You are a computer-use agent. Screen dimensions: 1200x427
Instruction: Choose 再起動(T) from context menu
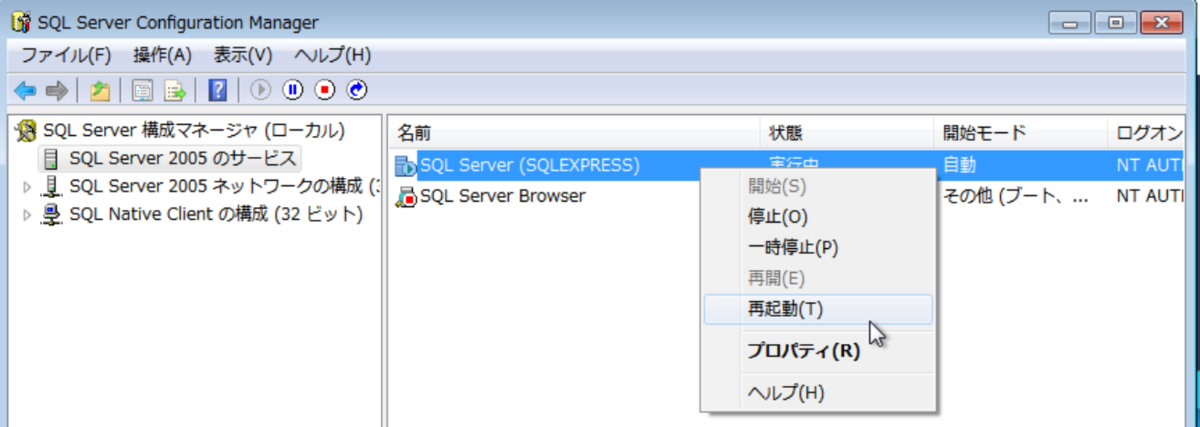coord(818,309)
